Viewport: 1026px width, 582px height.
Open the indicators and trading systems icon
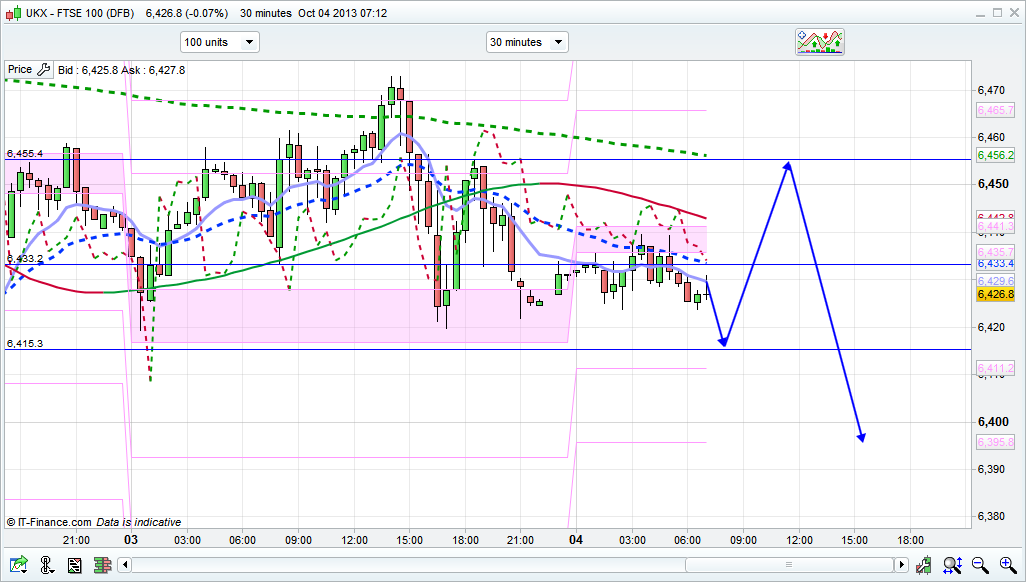(x=820, y=41)
